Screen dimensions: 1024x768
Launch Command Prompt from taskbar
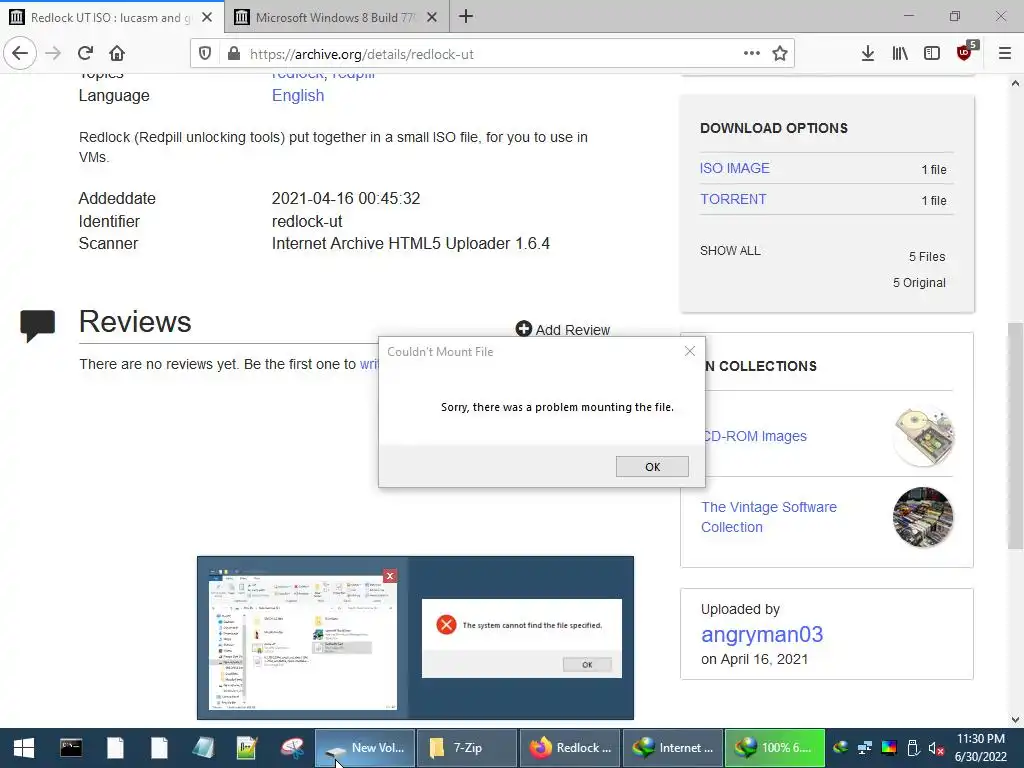71,748
